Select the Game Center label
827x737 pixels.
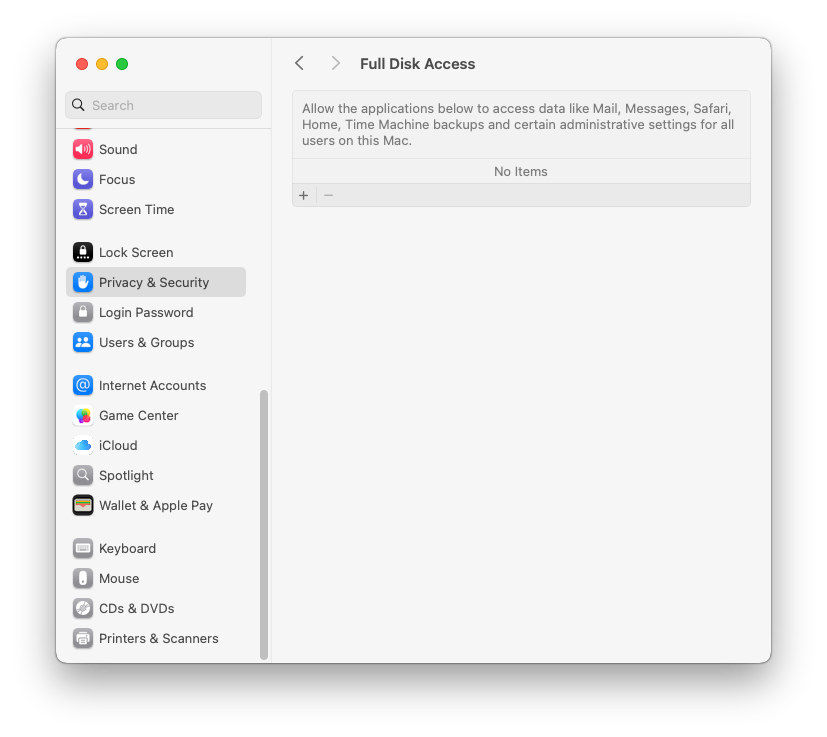[x=139, y=415]
